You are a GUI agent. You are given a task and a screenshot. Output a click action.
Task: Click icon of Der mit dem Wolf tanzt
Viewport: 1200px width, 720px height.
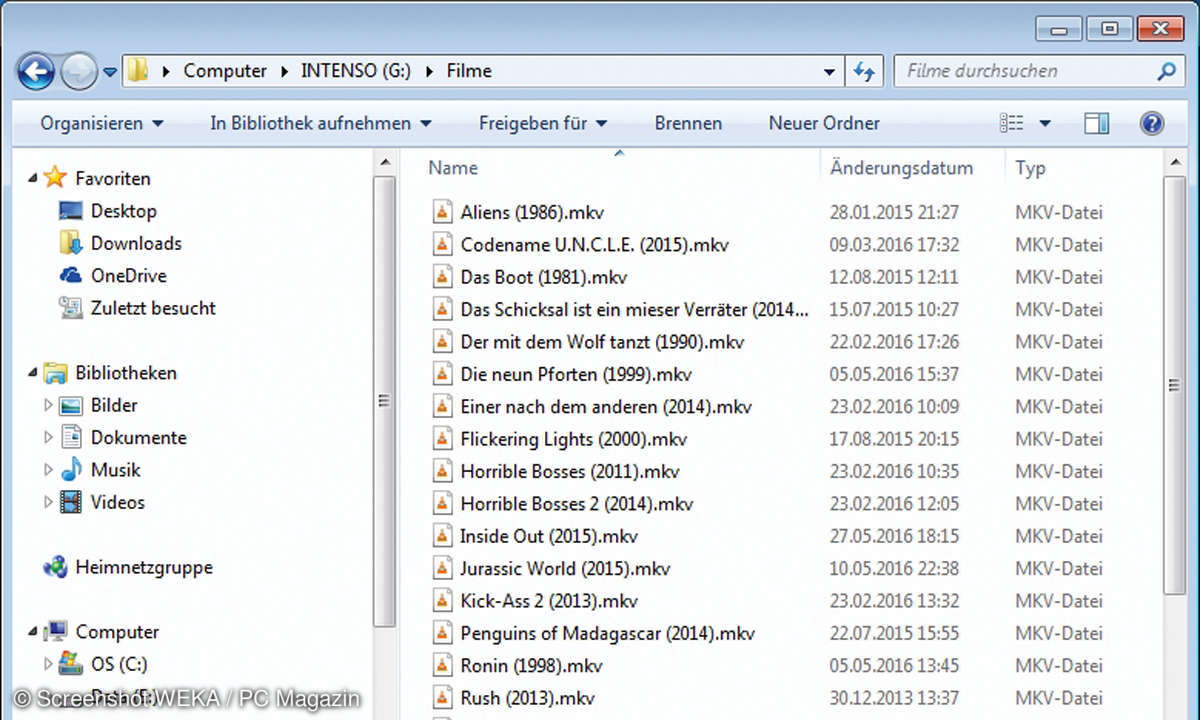[443, 342]
